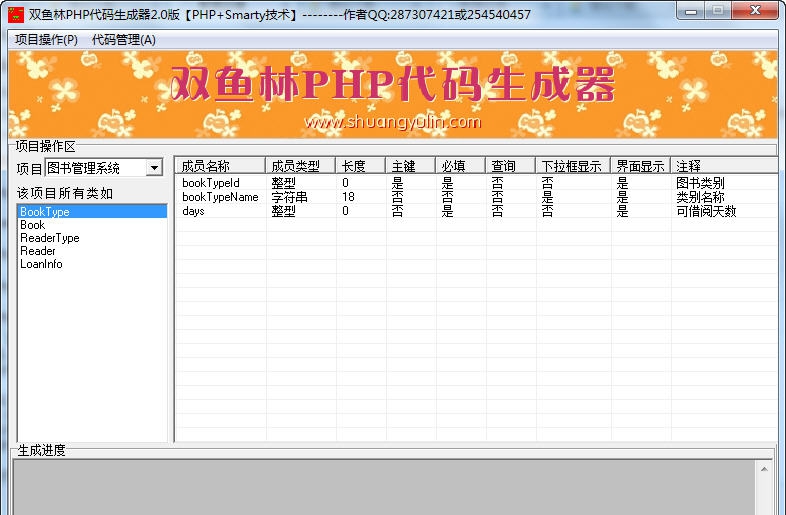Close the code generator window
786x515 pixels.
pyautogui.click(x=755, y=11)
